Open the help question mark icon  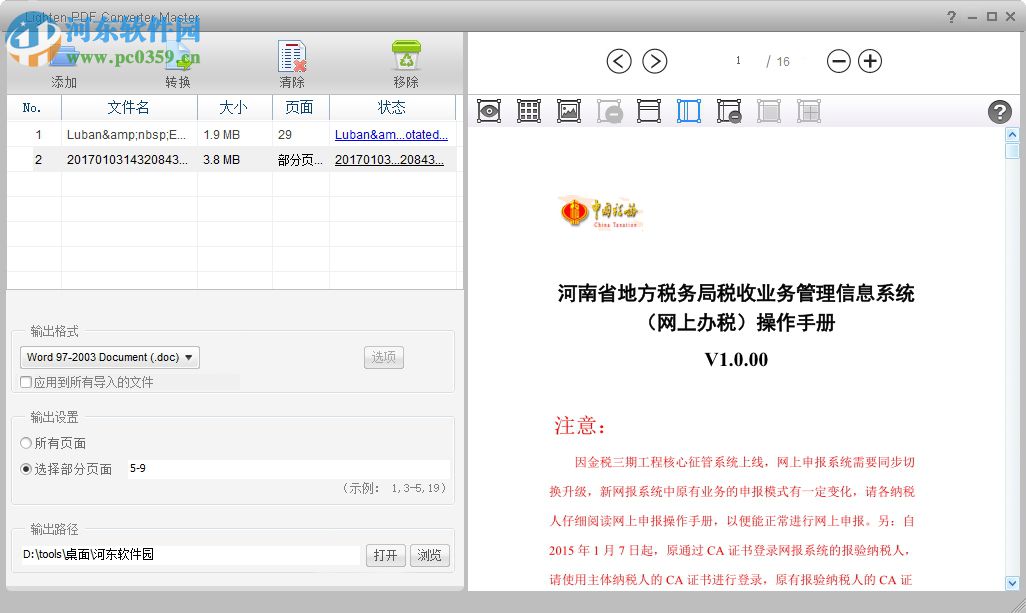tap(1000, 112)
